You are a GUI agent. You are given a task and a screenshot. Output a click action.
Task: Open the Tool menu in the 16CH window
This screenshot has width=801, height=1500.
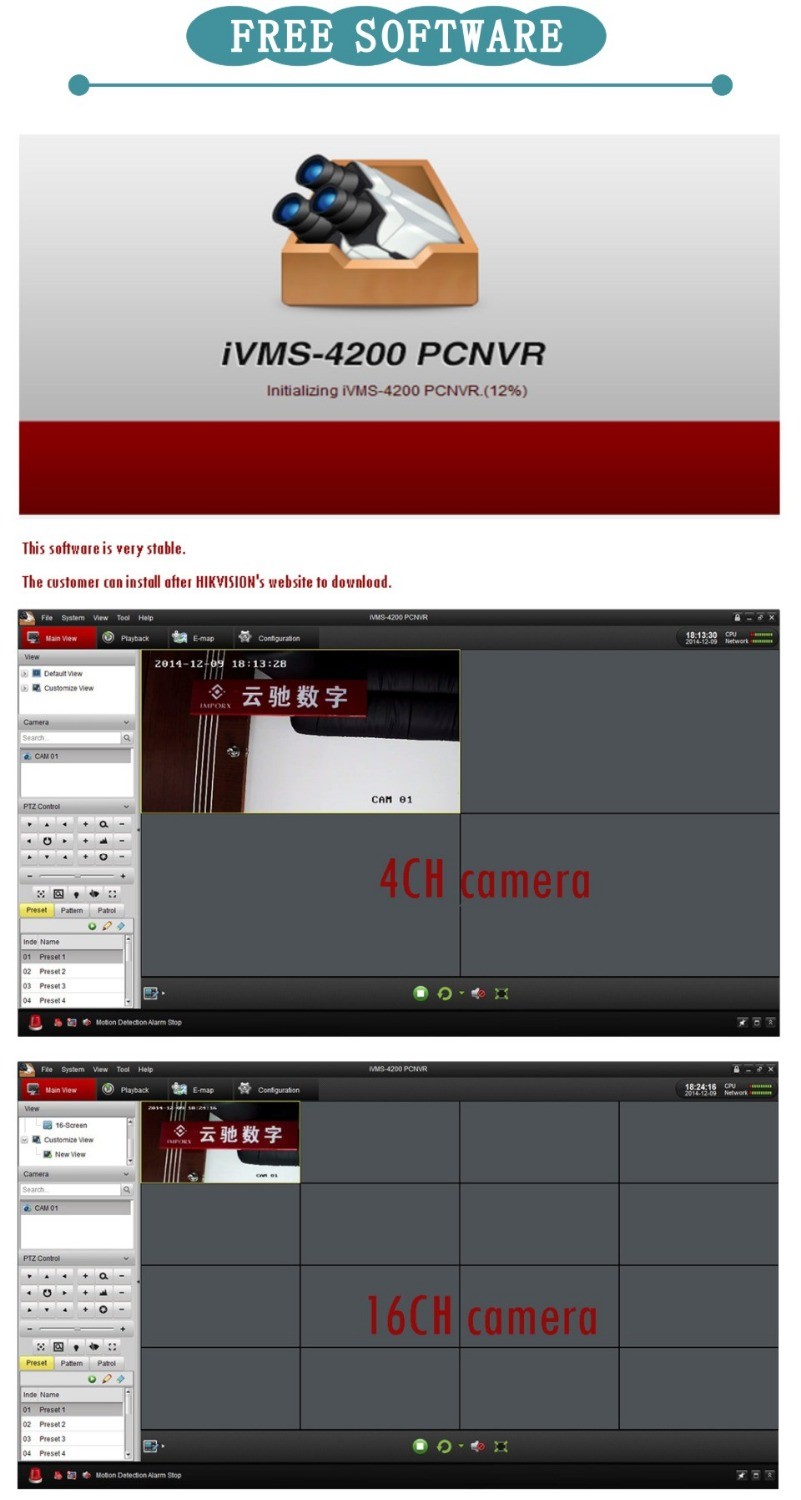pos(123,1069)
